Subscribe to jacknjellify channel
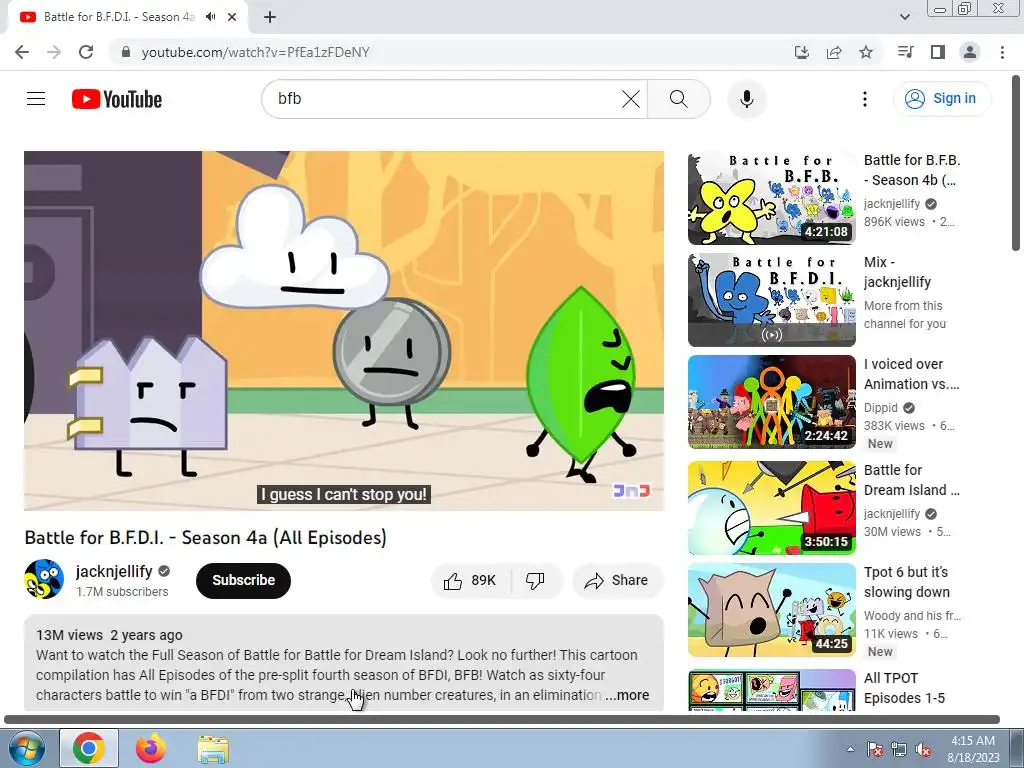 click(x=243, y=581)
